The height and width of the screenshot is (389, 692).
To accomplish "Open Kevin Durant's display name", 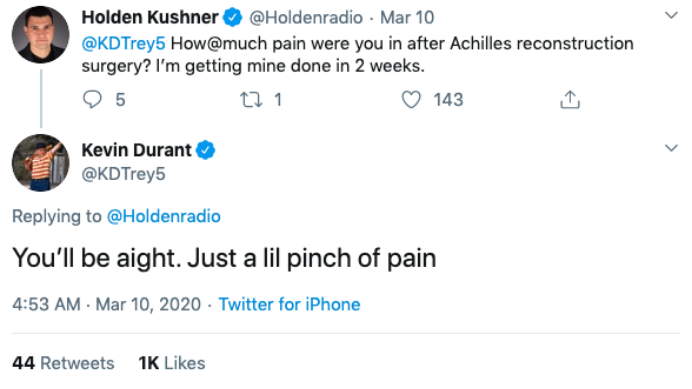I will click(137, 150).
